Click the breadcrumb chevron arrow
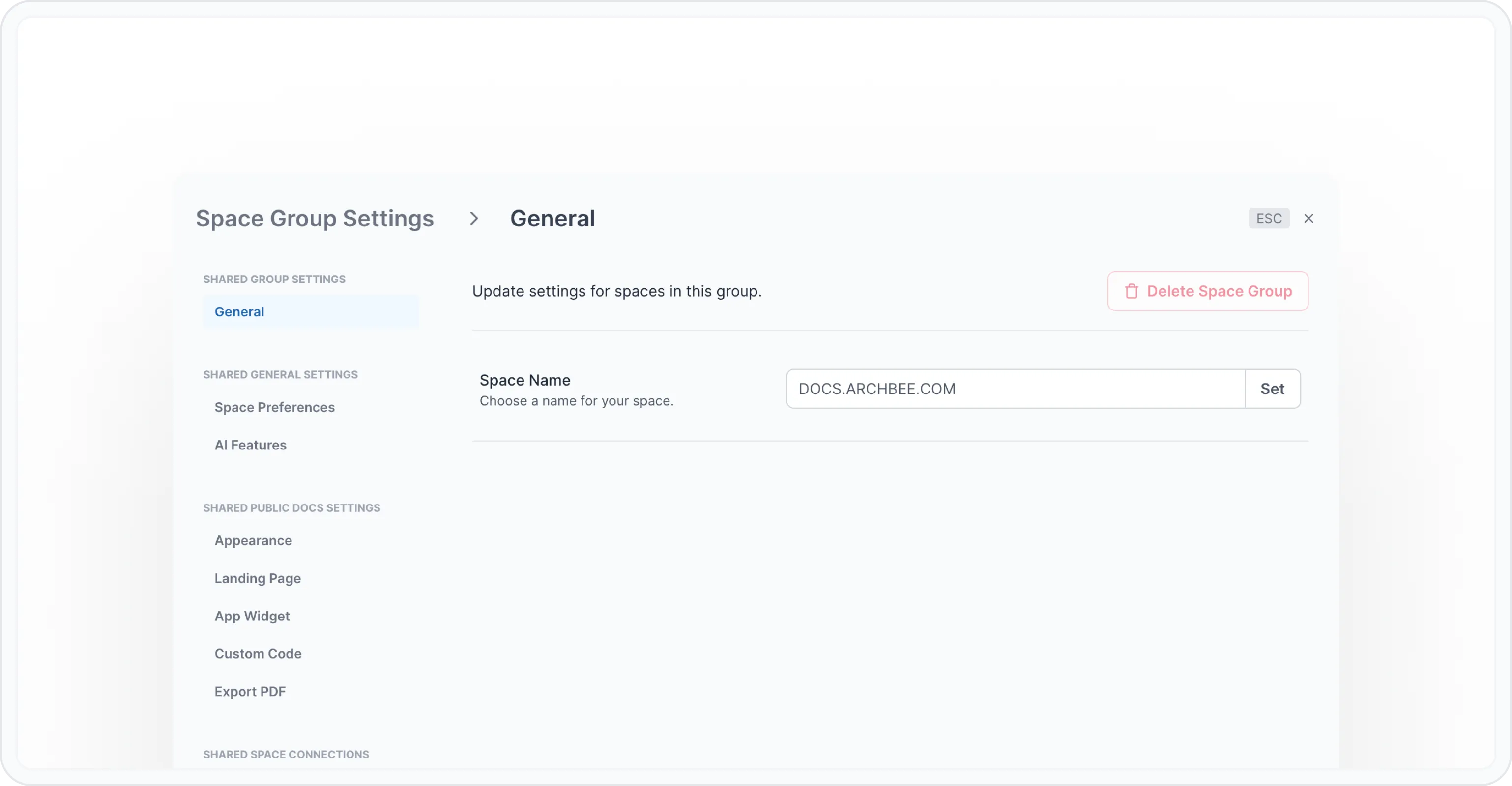 pyautogui.click(x=474, y=218)
